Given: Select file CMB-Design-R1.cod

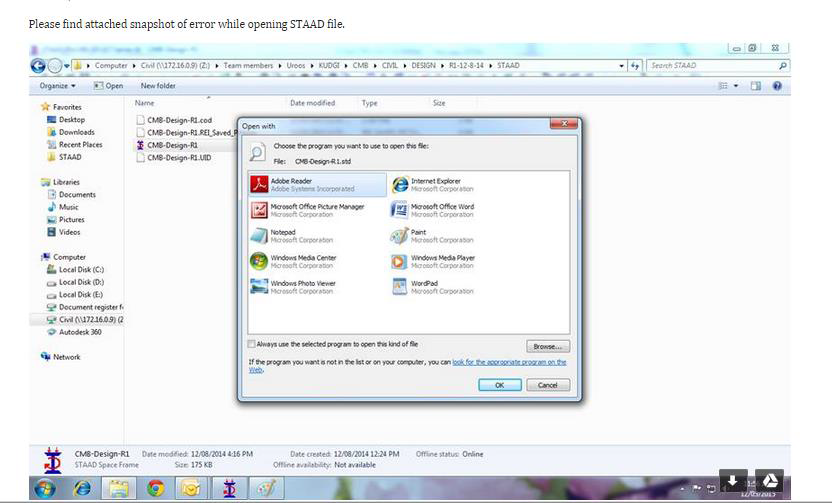Looking at the screenshot, I should point(174,120).
